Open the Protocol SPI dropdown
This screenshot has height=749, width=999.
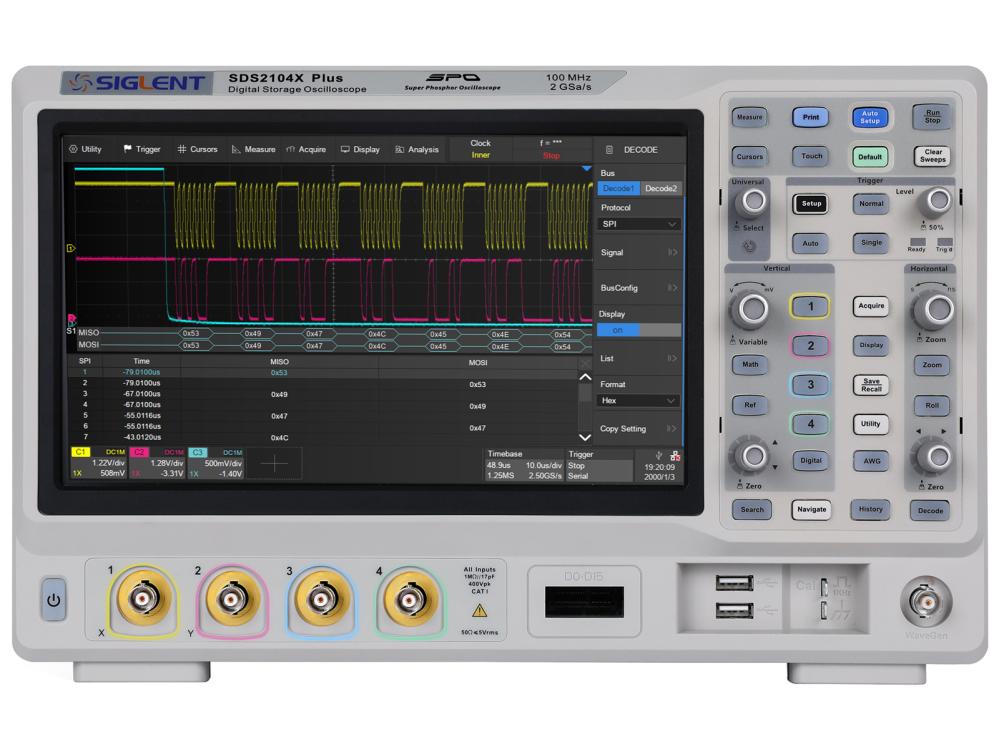click(639, 224)
